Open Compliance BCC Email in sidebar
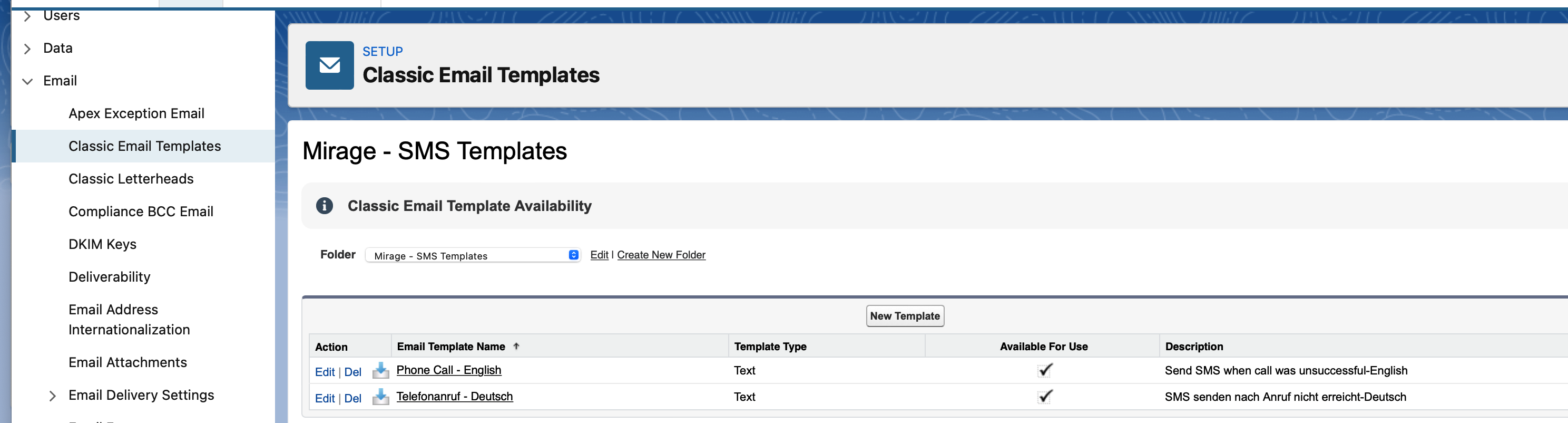Screen dimensions: 1568x423 tap(141, 211)
